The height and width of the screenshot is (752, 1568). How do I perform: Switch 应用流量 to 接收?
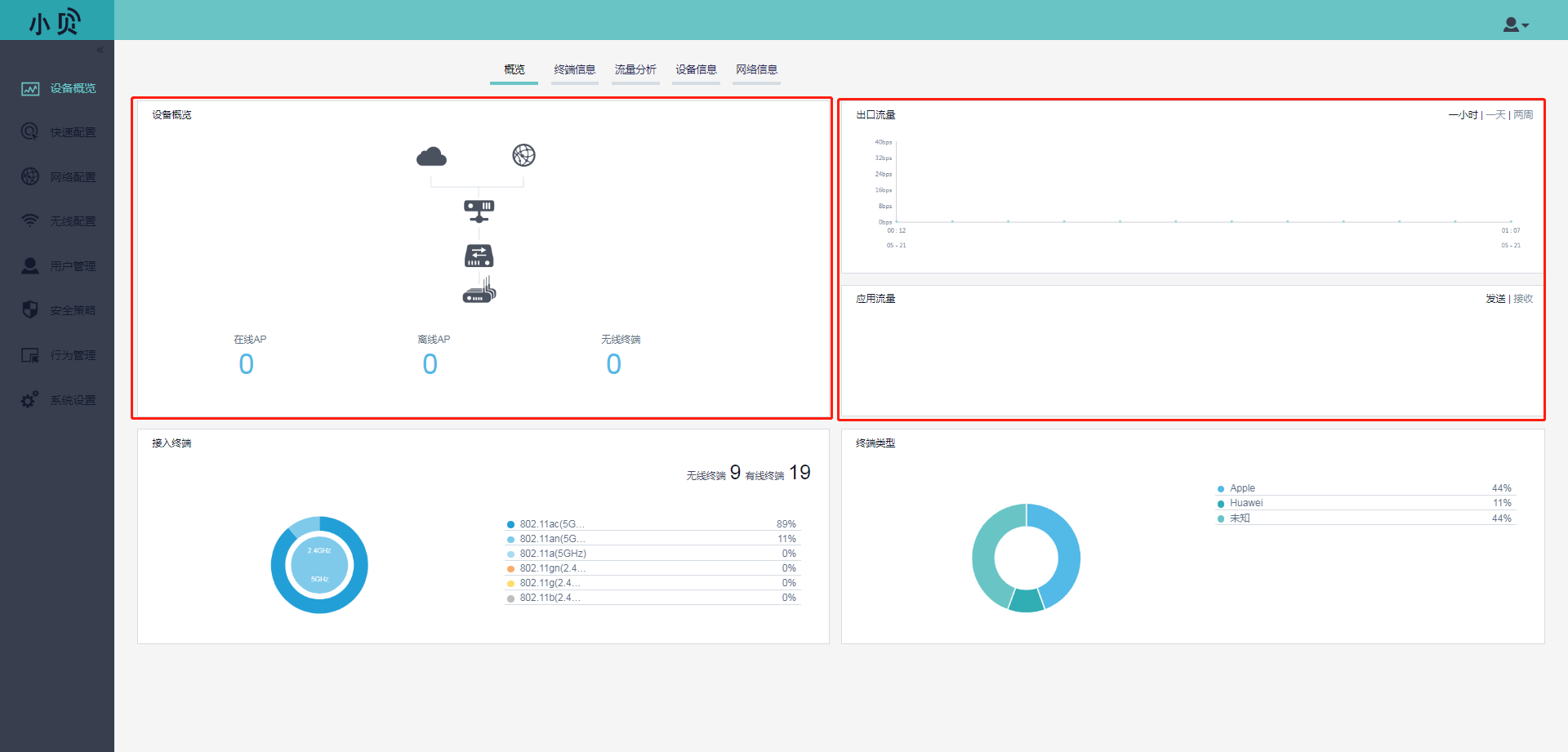click(x=1523, y=299)
